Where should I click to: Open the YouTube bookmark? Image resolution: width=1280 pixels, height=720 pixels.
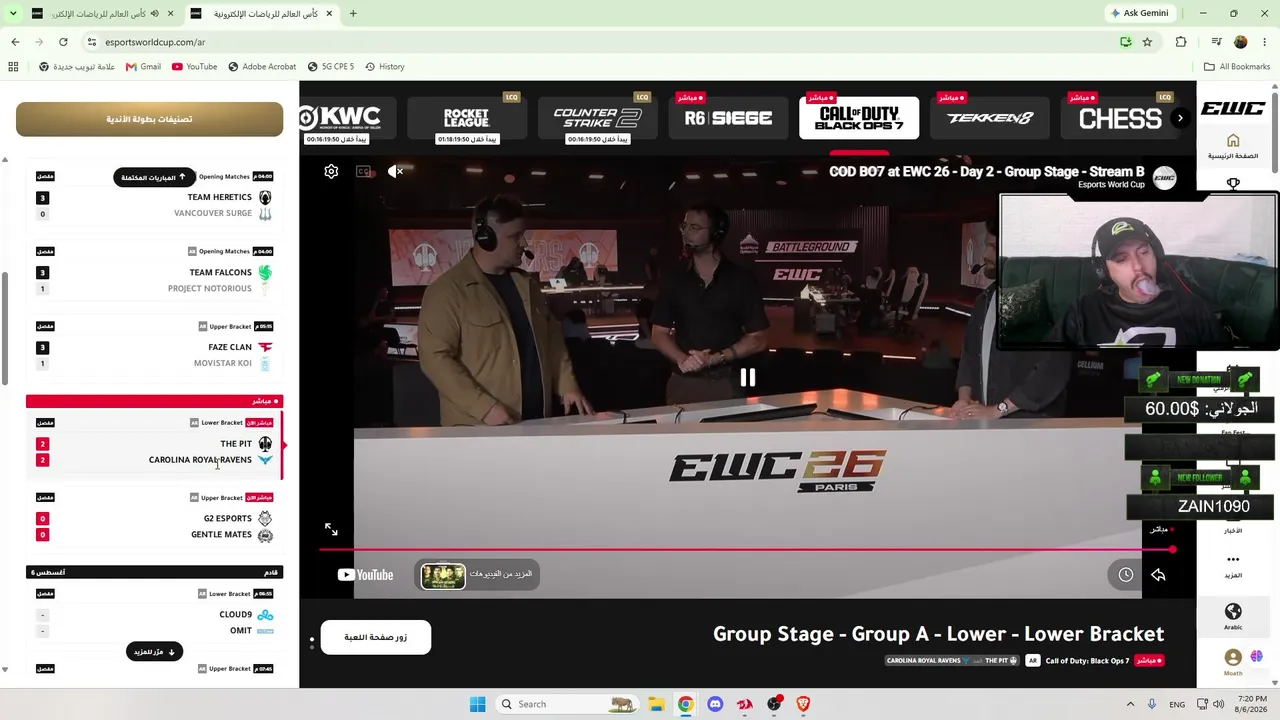(194, 67)
